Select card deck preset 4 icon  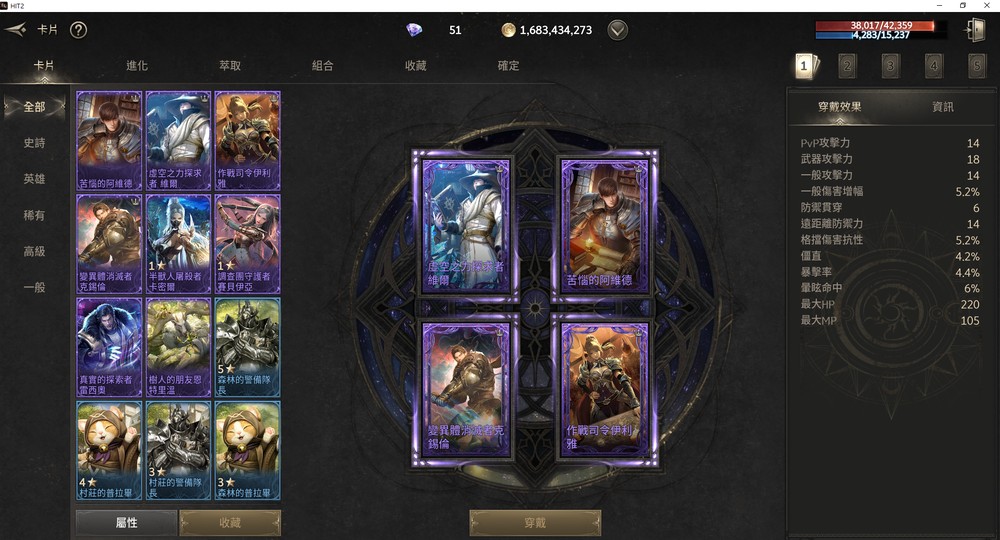[934, 66]
